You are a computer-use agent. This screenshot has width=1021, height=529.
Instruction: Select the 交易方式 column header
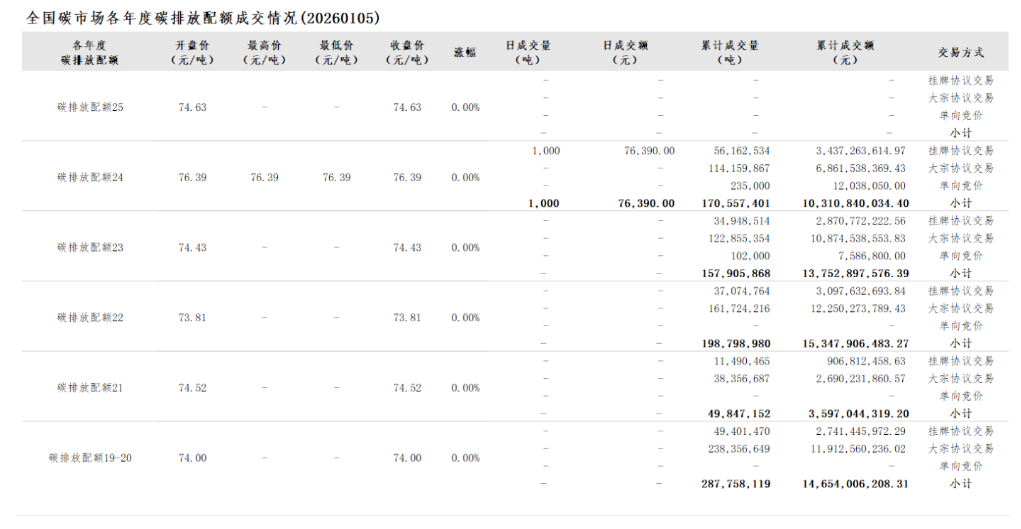pyautogui.click(x=960, y=52)
